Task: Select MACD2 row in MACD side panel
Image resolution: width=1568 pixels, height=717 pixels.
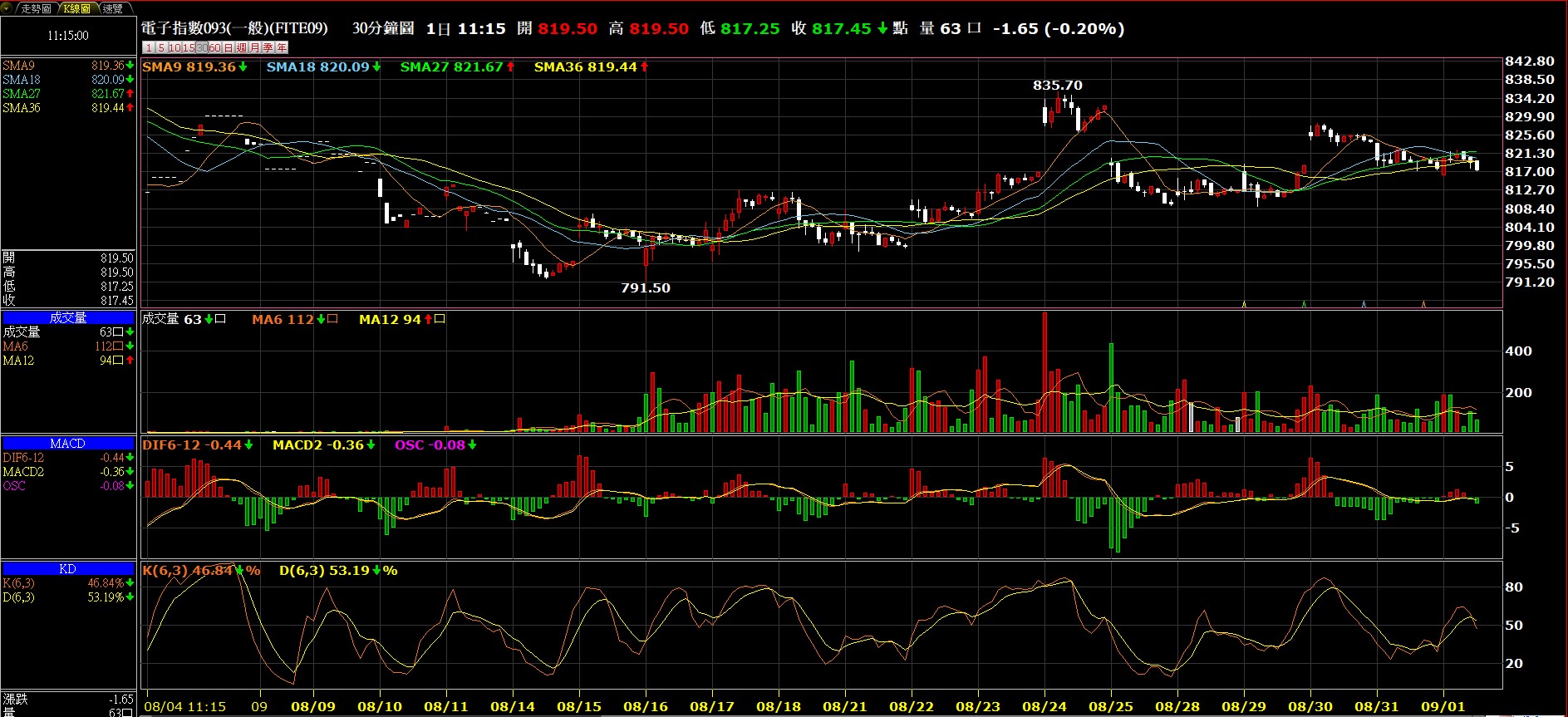Action: click(x=68, y=472)
